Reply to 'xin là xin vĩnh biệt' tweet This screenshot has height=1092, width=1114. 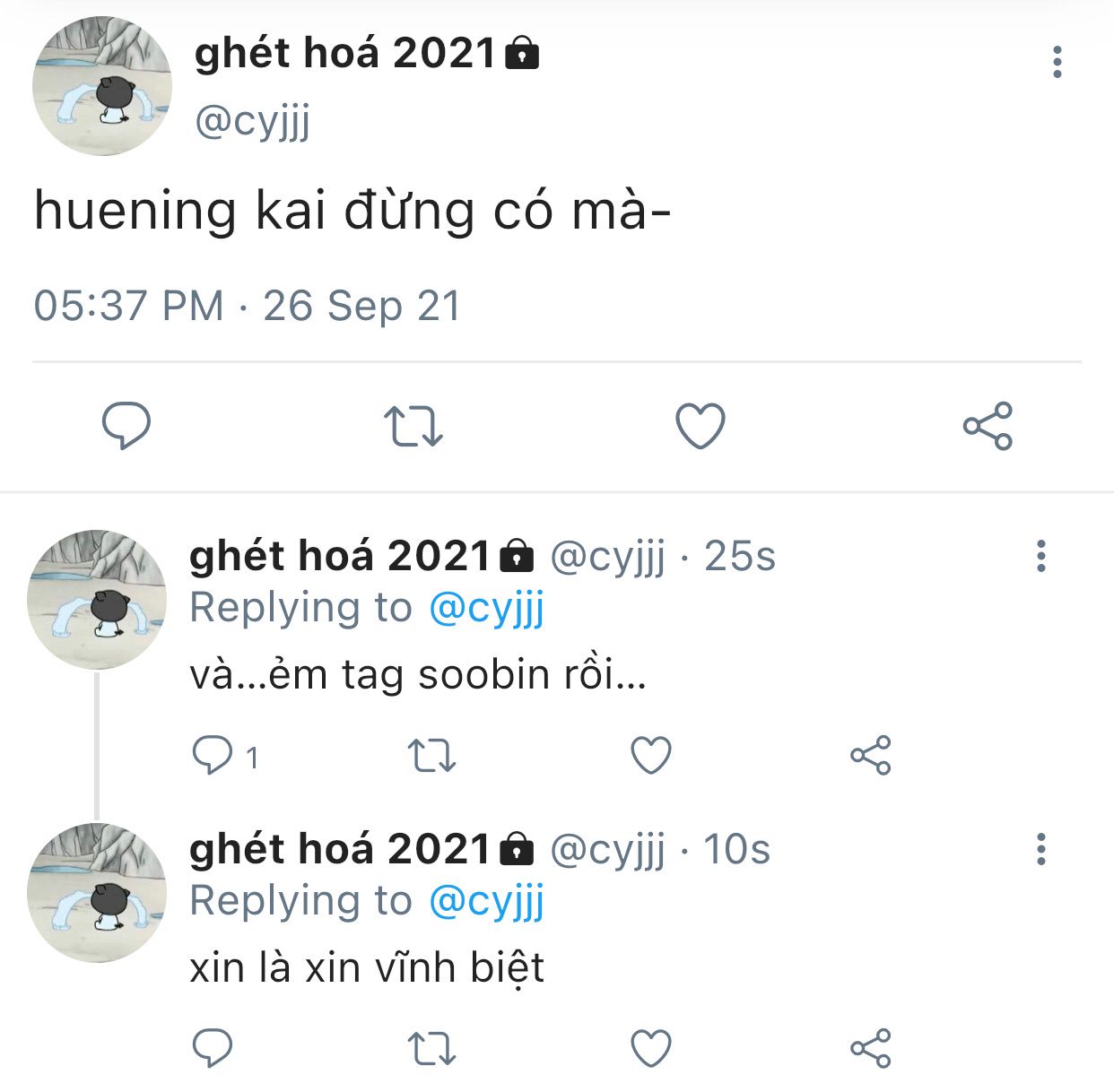click(x=213, y=1048)
